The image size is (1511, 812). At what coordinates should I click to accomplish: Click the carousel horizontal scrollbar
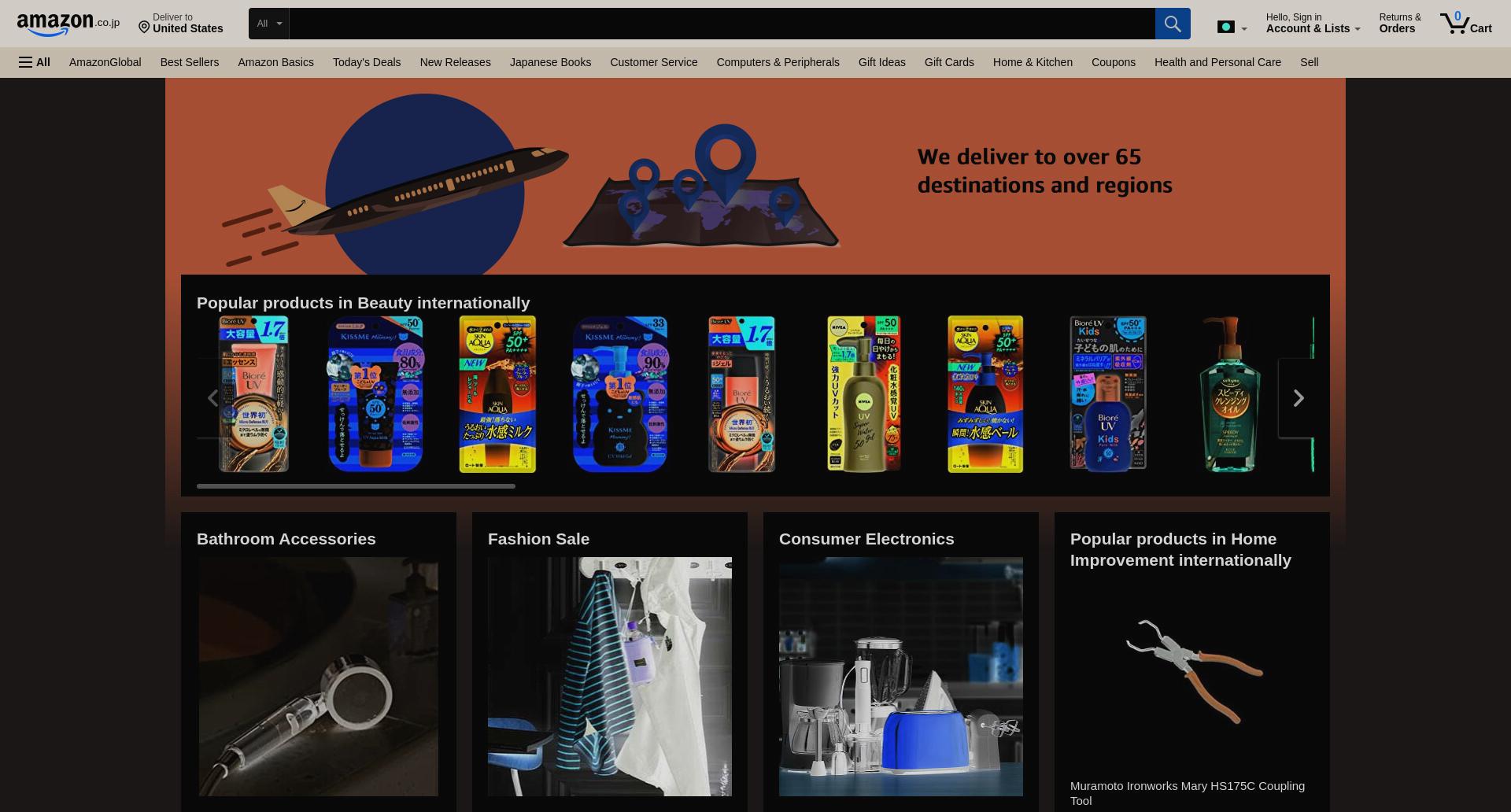[x=356, y=486]
